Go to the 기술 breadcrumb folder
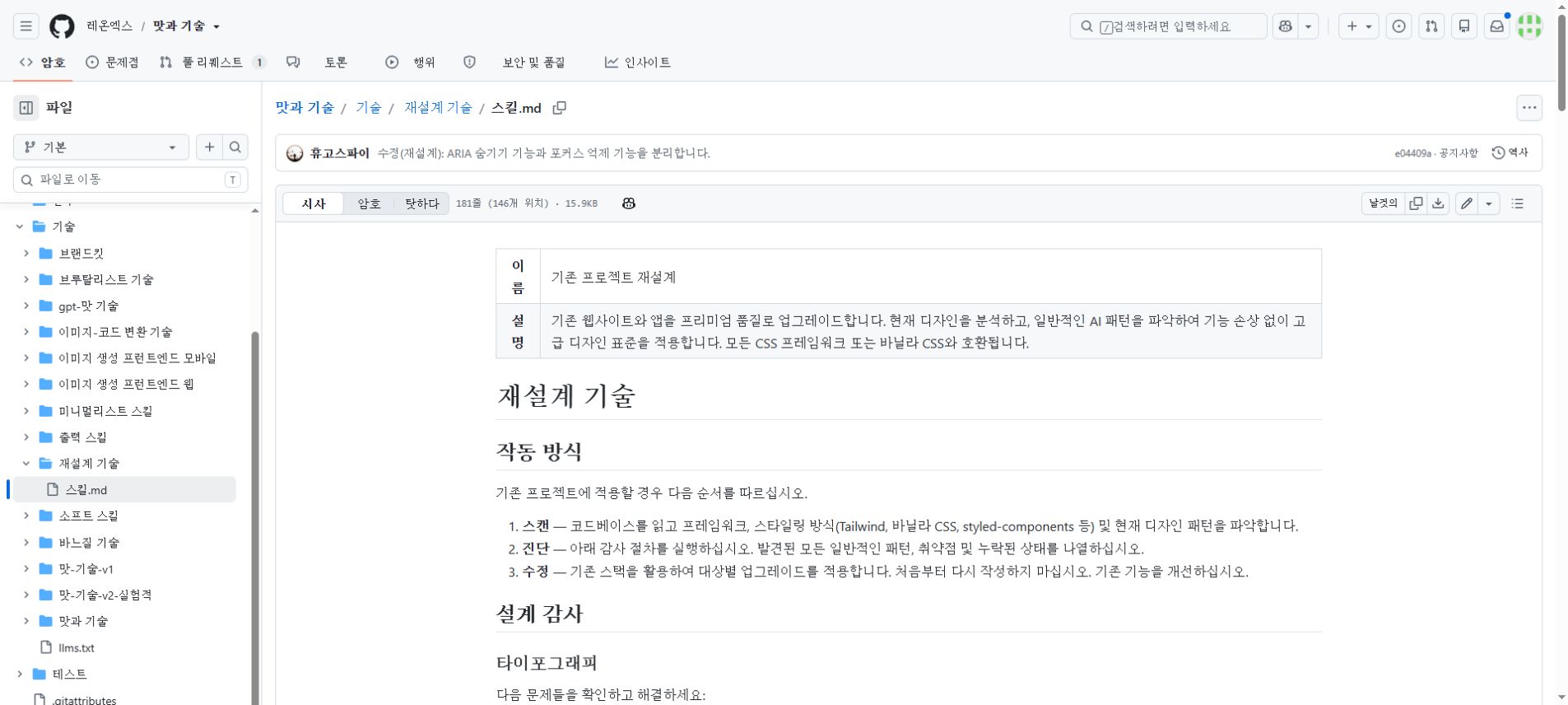Image resolution: width=1568 pixels, height=705 pixels. coord(368,108)
